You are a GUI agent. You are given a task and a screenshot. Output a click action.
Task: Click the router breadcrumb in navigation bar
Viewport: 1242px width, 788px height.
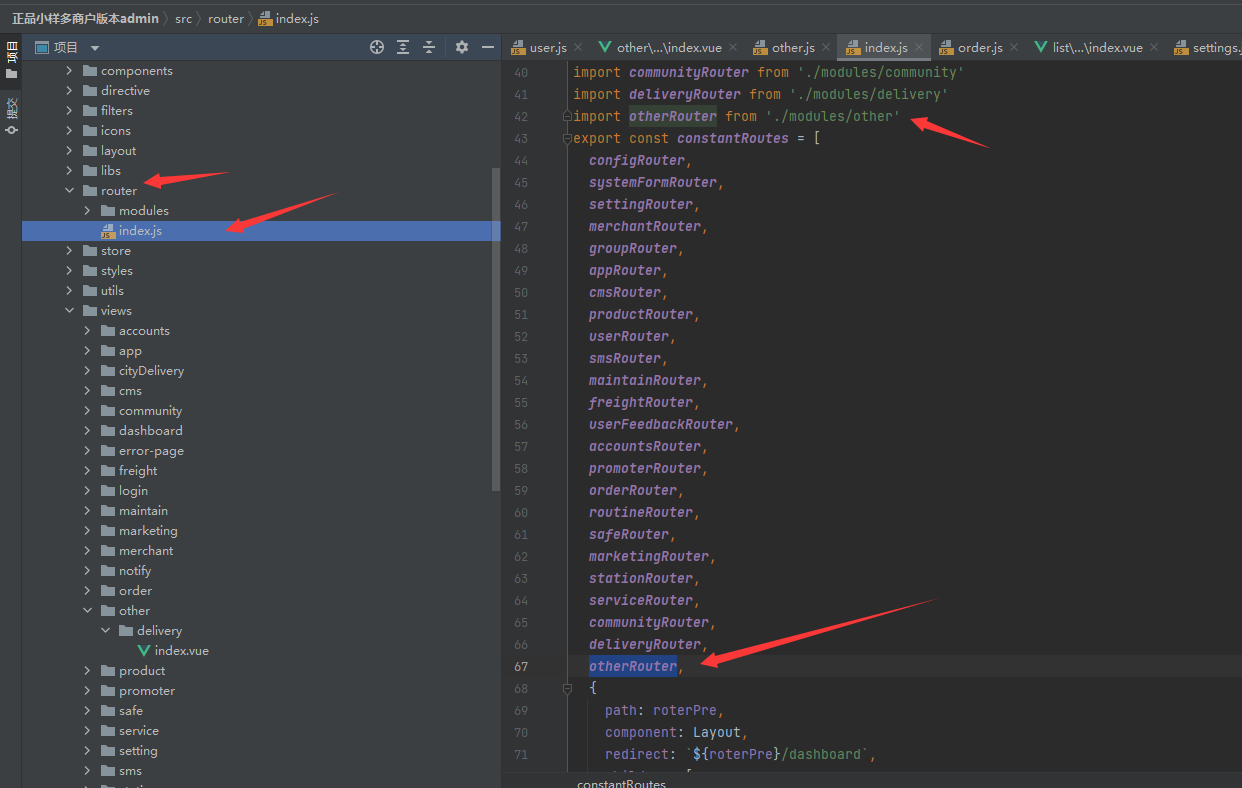point(226,19)
